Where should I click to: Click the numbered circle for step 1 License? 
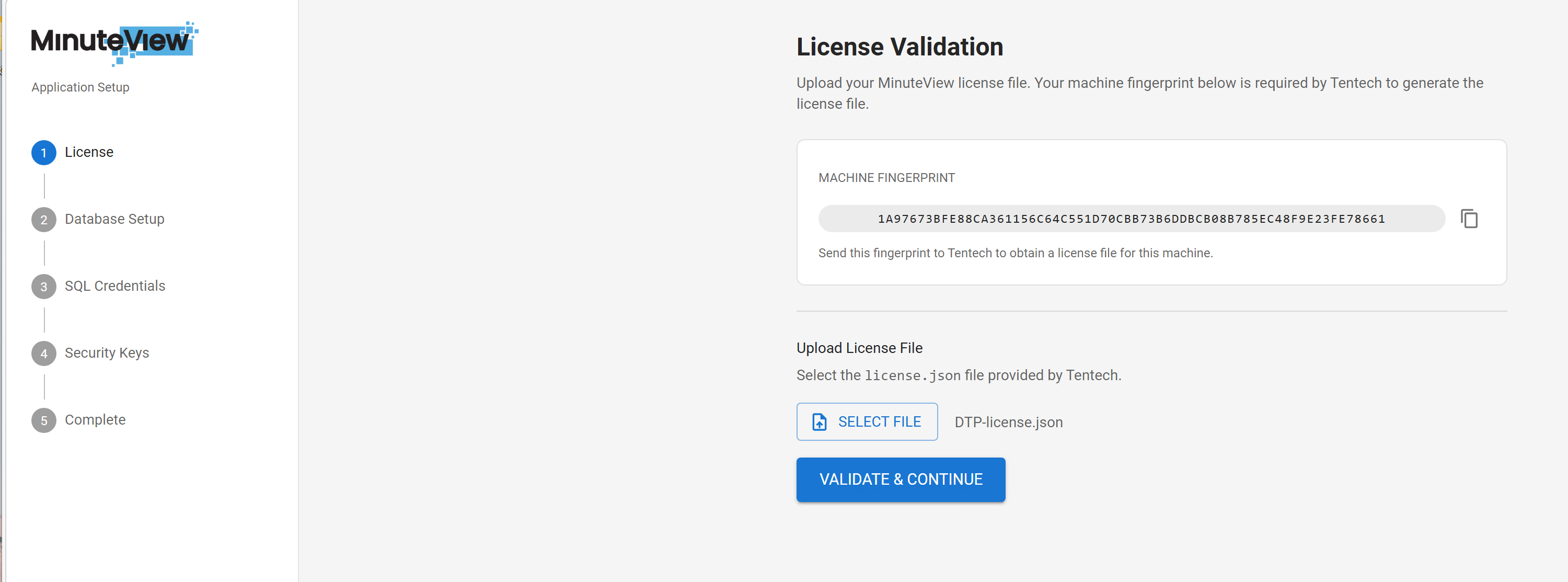(x=43, y=153)
